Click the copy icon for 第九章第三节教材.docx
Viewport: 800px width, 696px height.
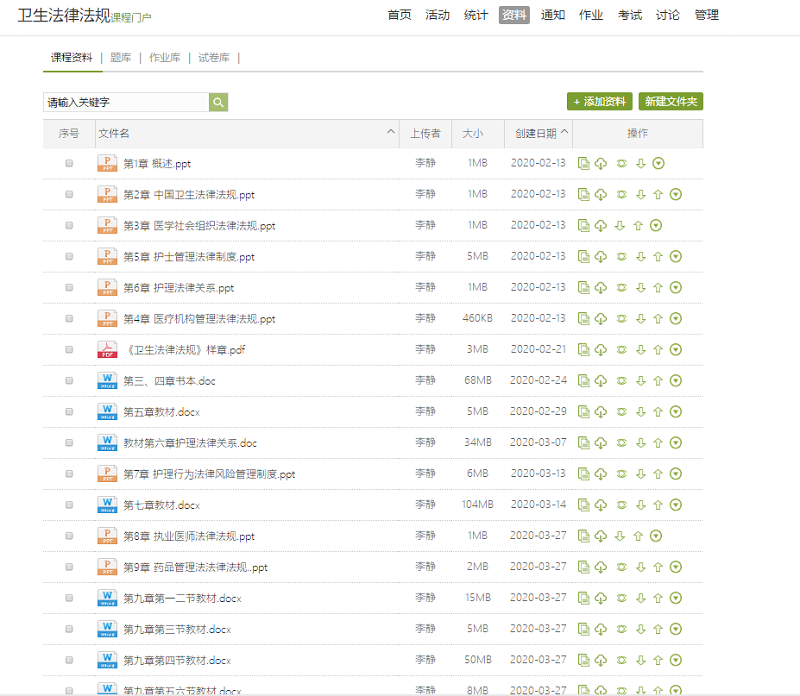click(584, 629)
